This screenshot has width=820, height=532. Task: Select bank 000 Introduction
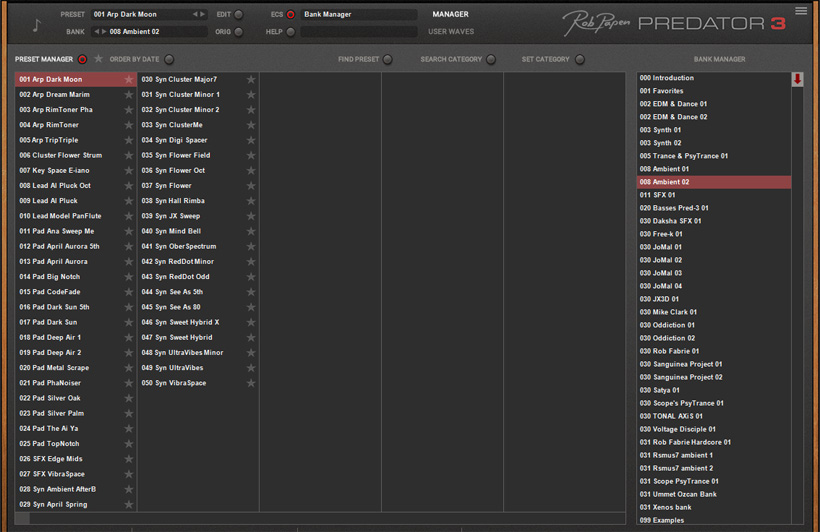(714, 78)
